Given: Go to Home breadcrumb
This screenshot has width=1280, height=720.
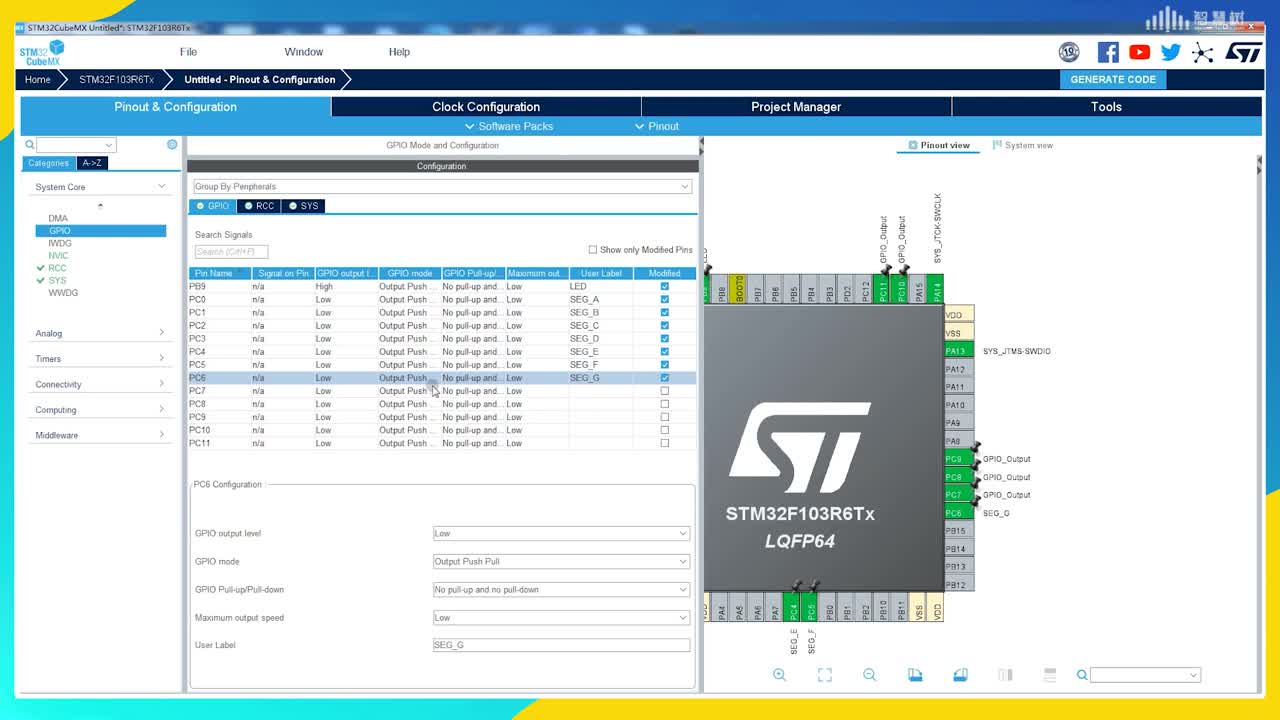Looking at the screenshot, I should [x=38, y=80].
